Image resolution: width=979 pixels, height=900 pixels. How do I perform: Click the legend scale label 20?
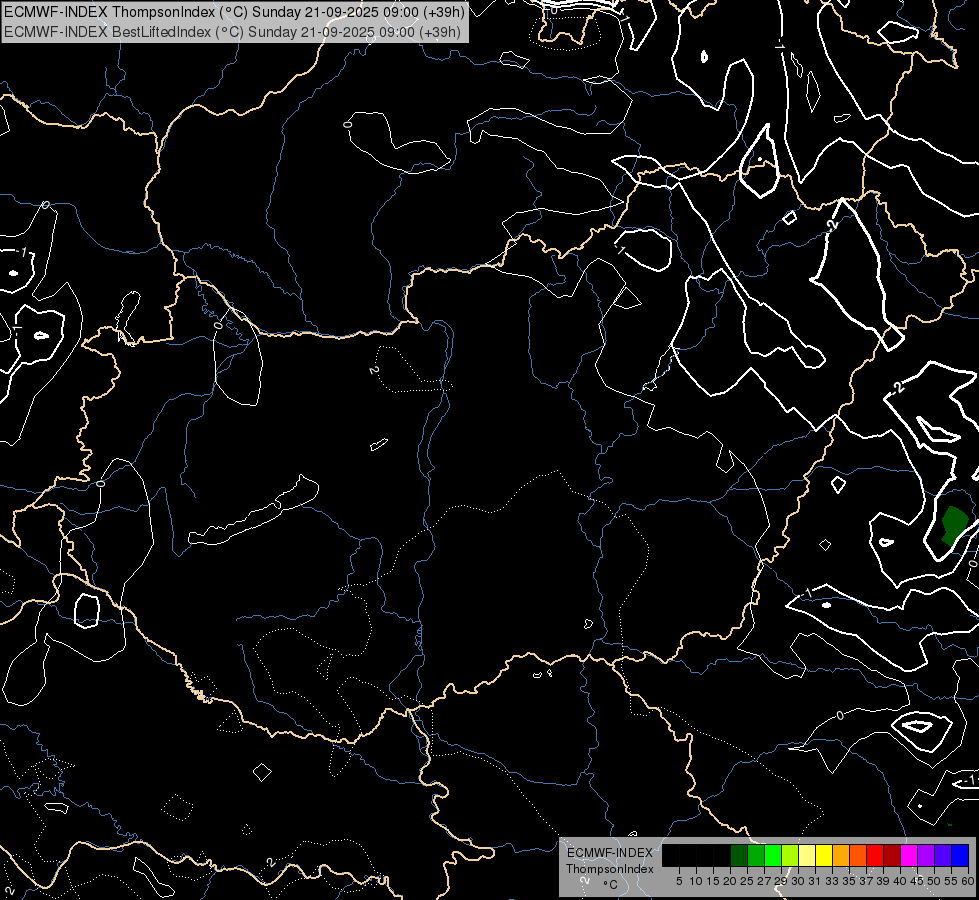[x=731, y=881]
